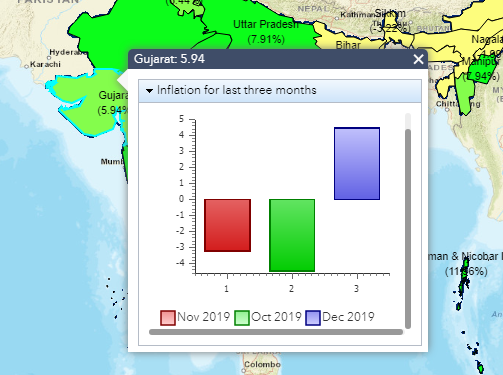503x375 pixels.
Task: Select Uttar Pradesh state on map
Action: [265, 24]
